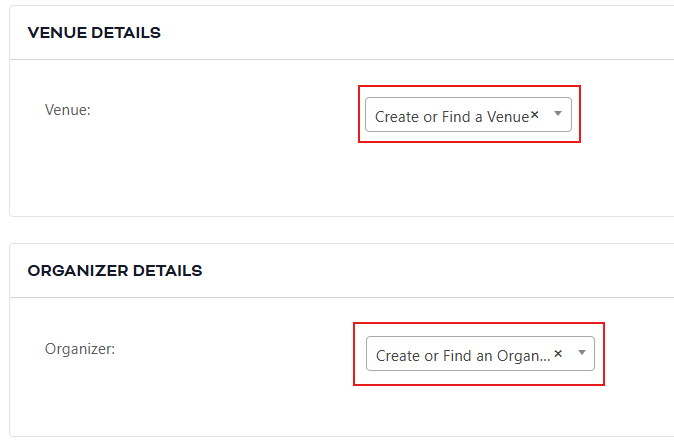Clear the organizer selection with the × icon
674x444 pixels.
(558, 353)
